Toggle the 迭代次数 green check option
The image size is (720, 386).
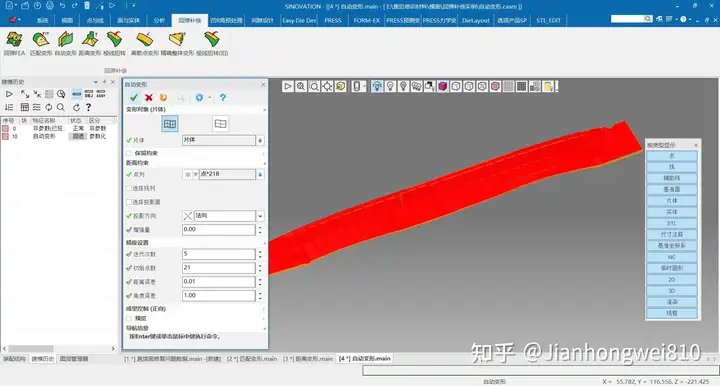click(x=129, y=254)
